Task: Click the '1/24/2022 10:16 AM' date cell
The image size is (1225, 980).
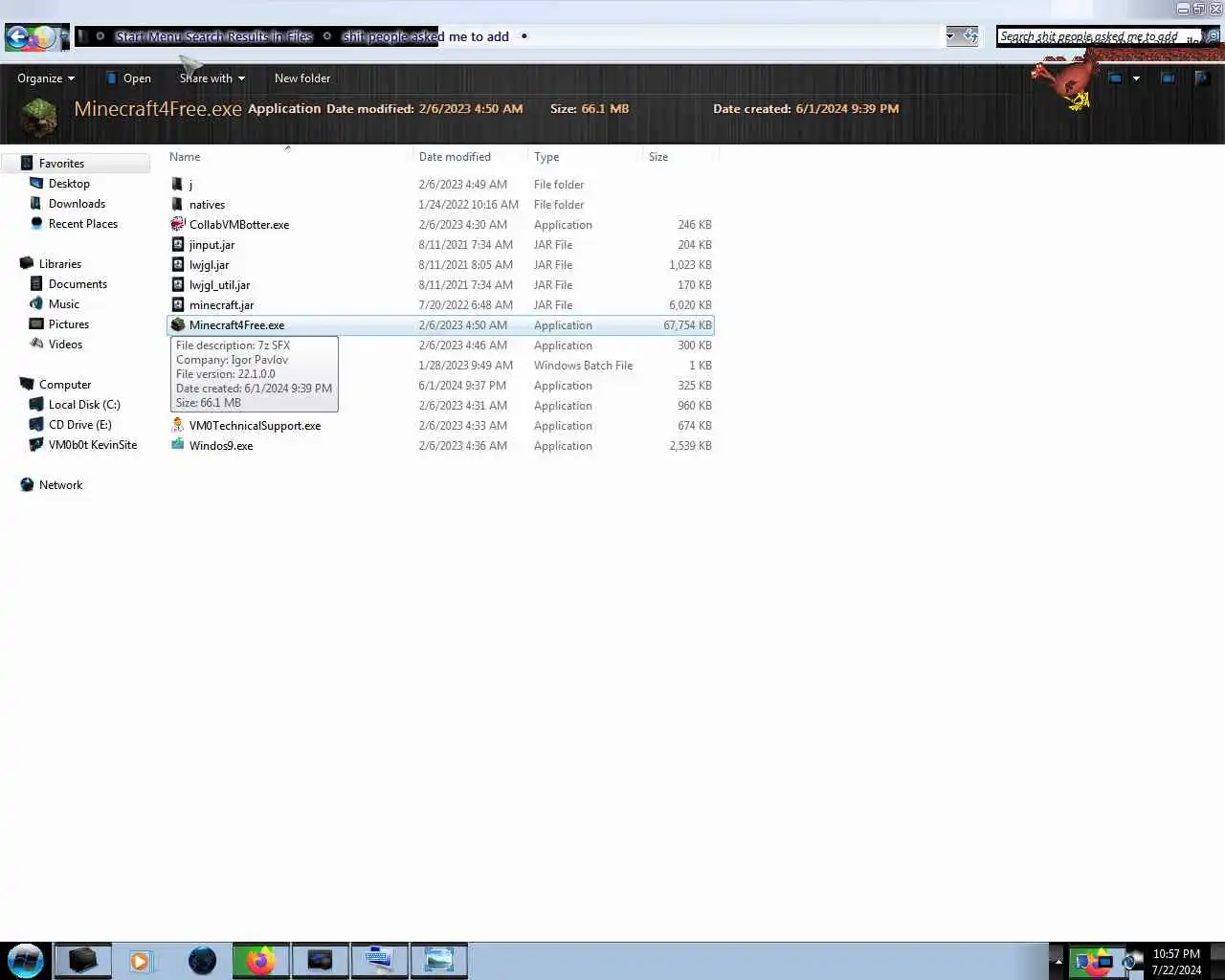Action: point(468,205)
